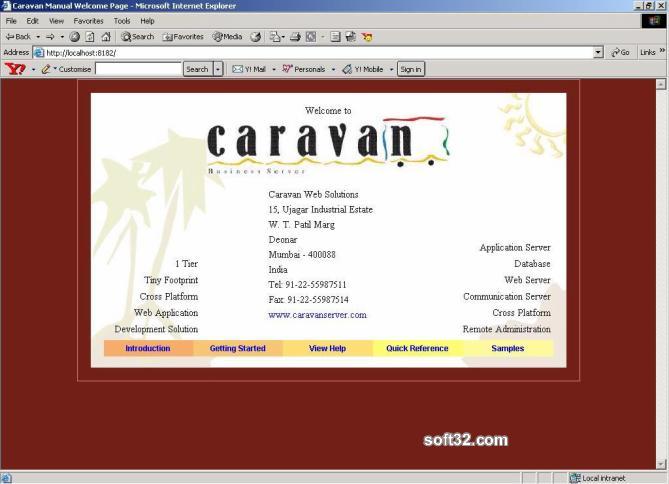Open the Yahoo logo dropdown arrow
The image size is (669, 484).
tap(33, 69)
